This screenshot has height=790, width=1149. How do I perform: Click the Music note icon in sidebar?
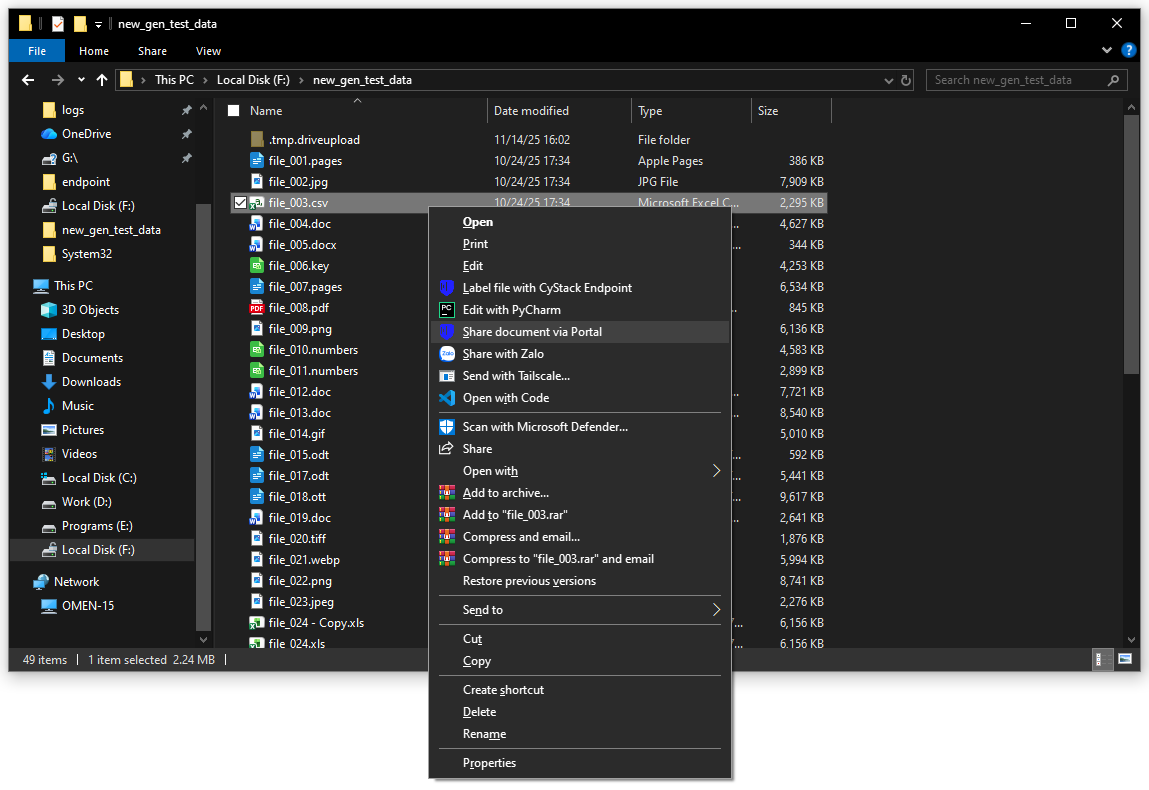point(49,405)
